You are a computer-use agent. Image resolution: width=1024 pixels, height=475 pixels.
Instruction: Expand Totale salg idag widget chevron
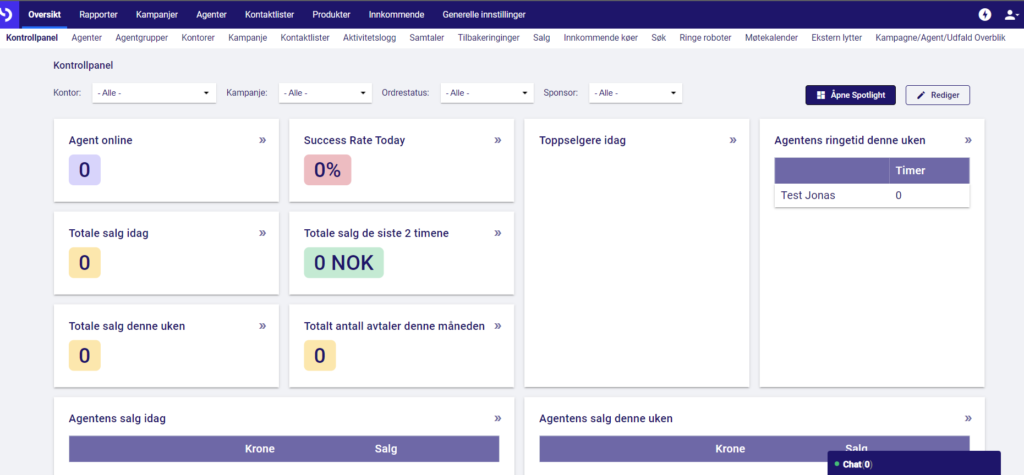[x=263, y=233]
